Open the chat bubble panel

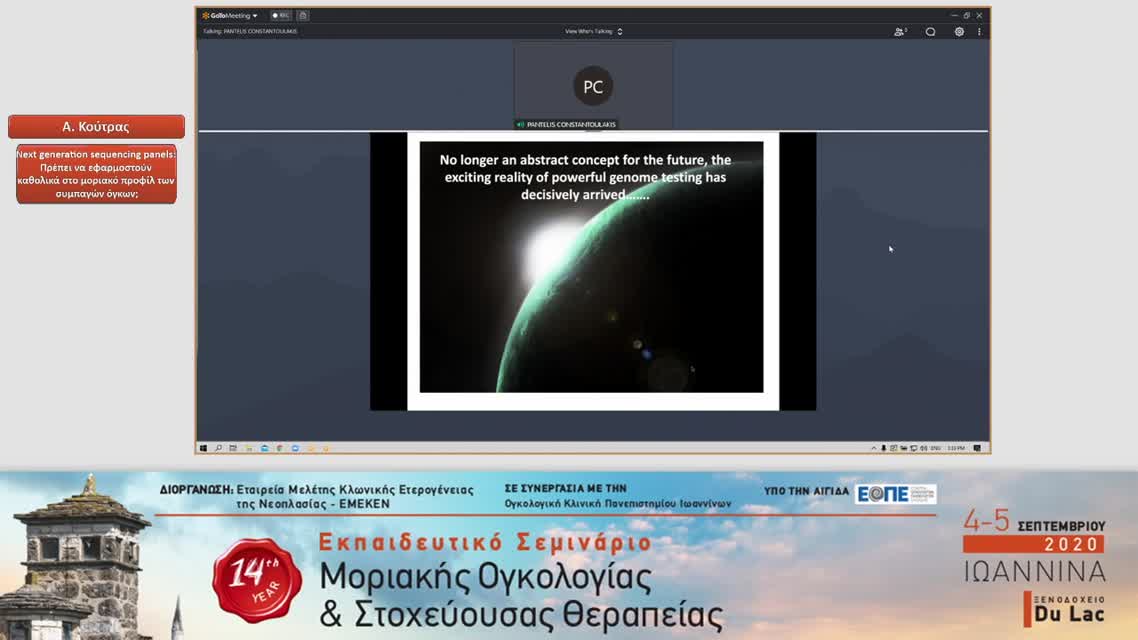click(930, 32)
